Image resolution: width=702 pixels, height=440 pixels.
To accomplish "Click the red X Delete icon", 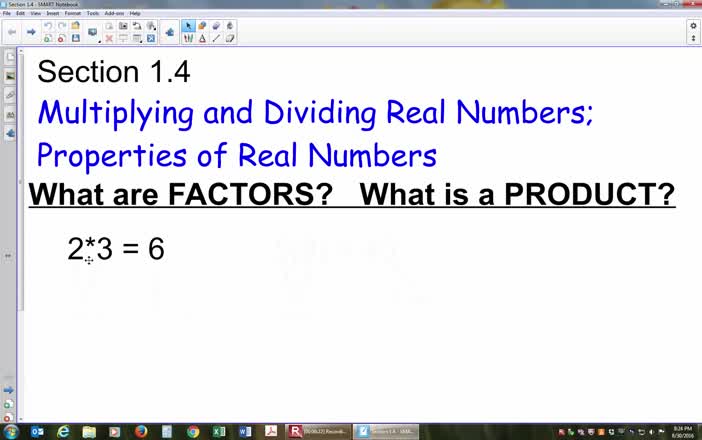I will click(x=109, y=38).
